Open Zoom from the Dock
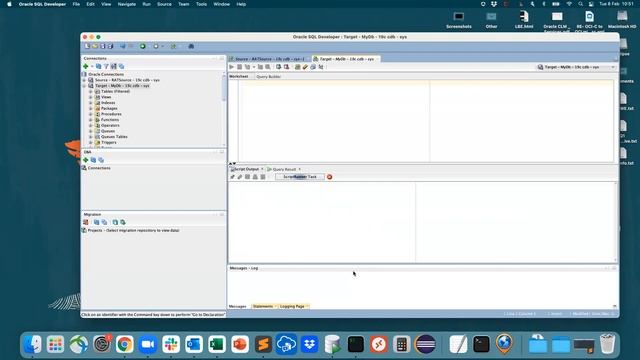640x360 pixels. coord(148,344)
